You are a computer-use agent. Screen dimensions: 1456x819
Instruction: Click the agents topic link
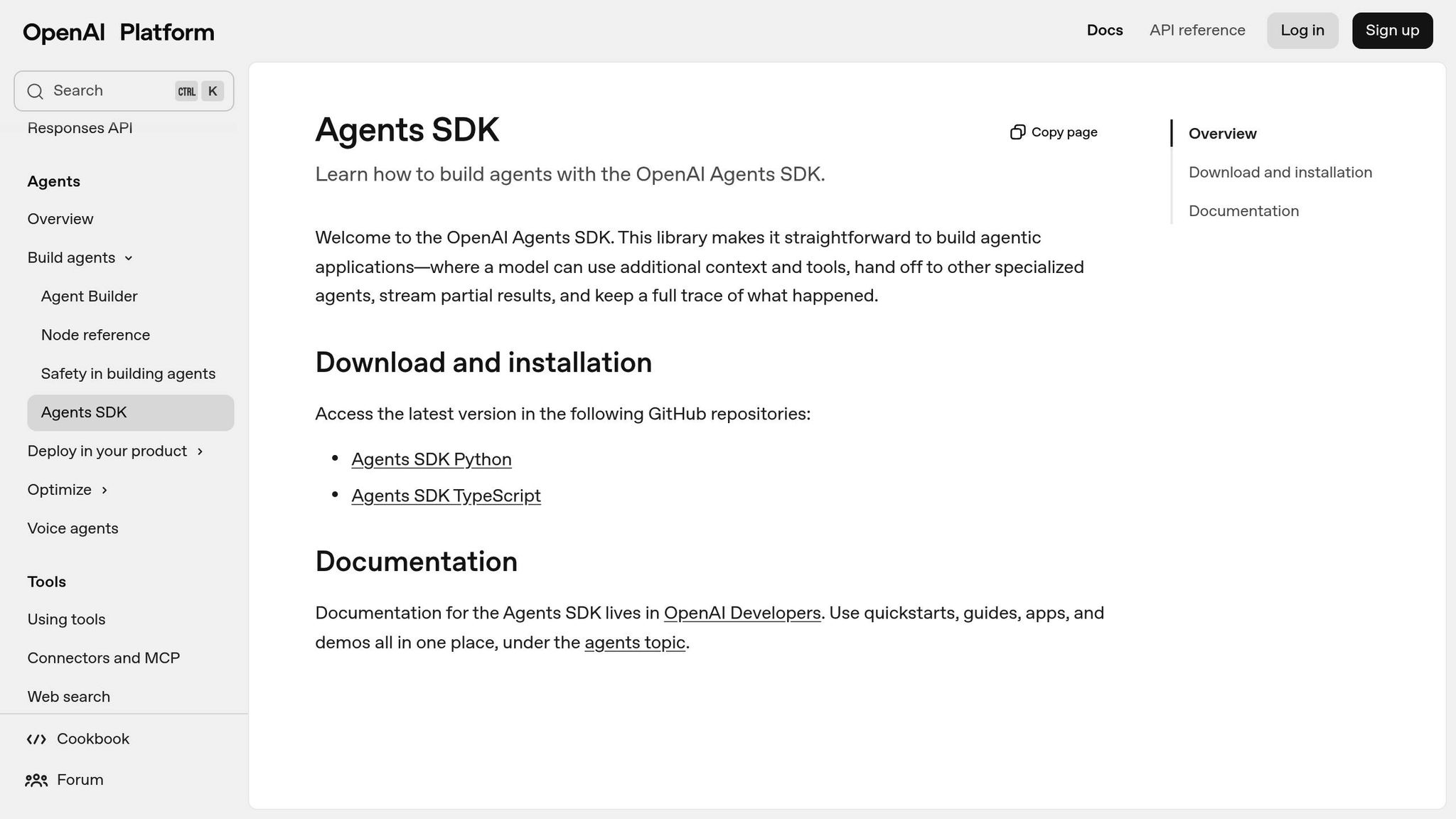[635, 642]
